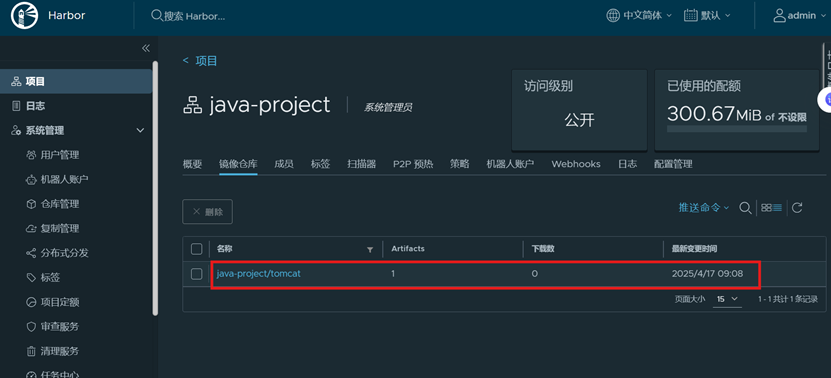Click the search magnifier icon in header

(156, 15)
